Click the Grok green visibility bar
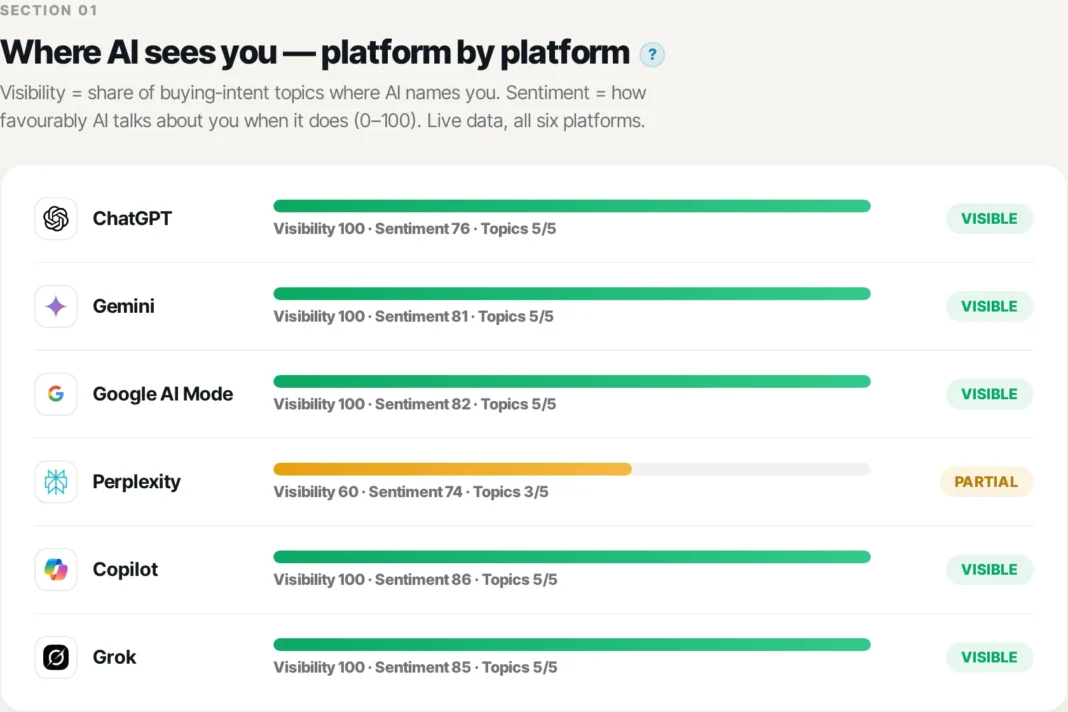This screenshot has height=712, width=1068. [572, 645]
